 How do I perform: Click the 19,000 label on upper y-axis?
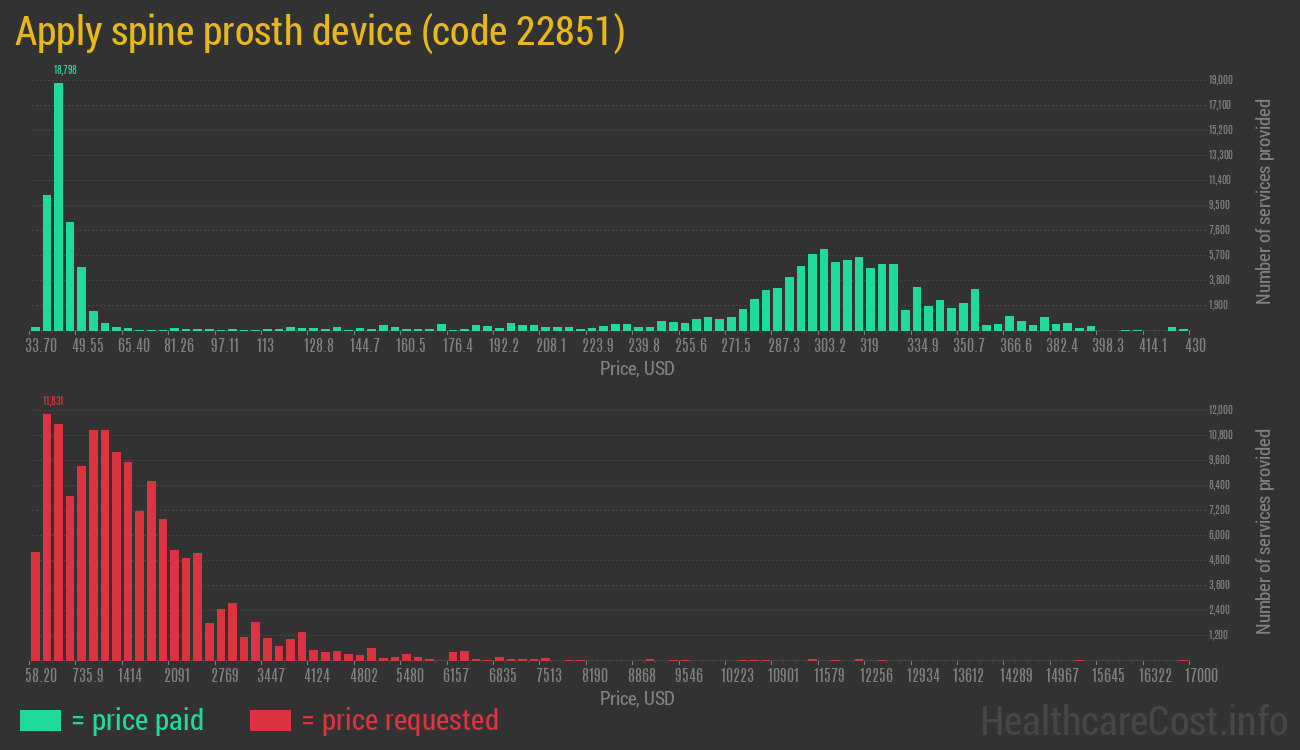(x=1220, y=80)
